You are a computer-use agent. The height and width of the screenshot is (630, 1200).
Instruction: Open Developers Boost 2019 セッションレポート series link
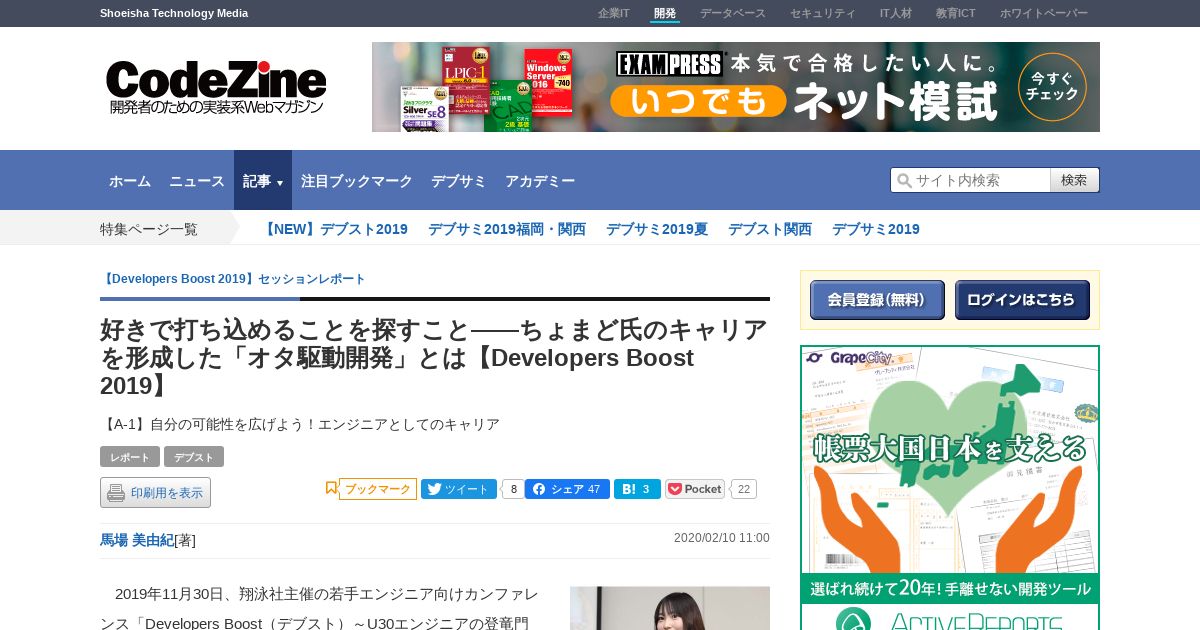coord(233,279)
